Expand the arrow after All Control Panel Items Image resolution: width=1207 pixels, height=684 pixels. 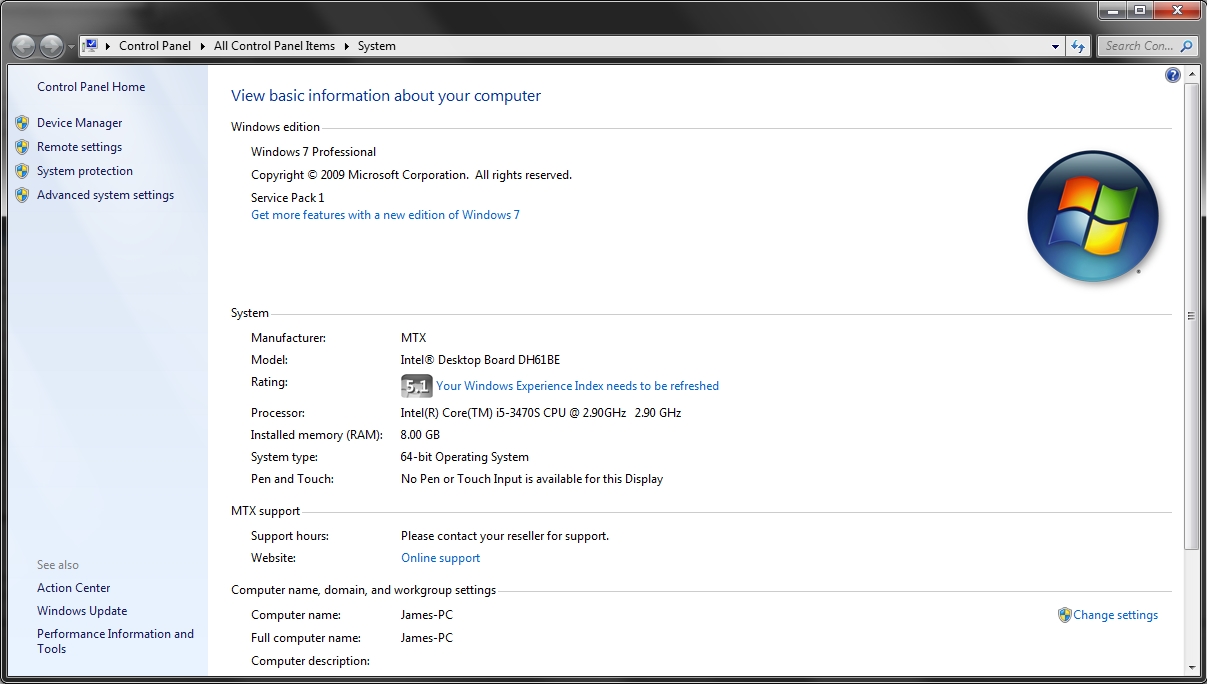click(x=347, y=46)
